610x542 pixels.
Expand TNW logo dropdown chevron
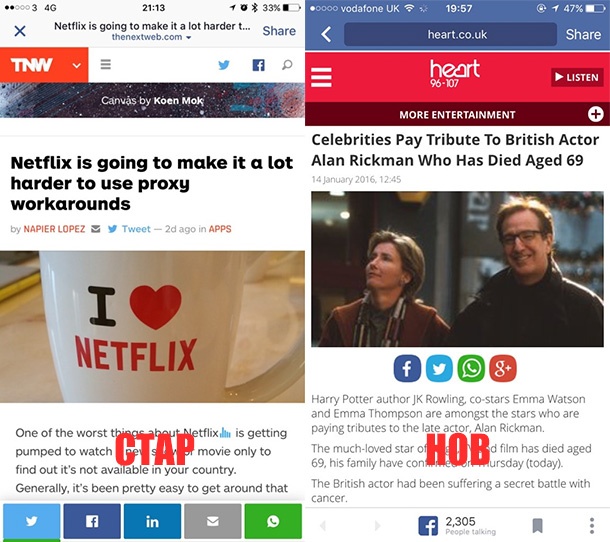click(77, 65)
